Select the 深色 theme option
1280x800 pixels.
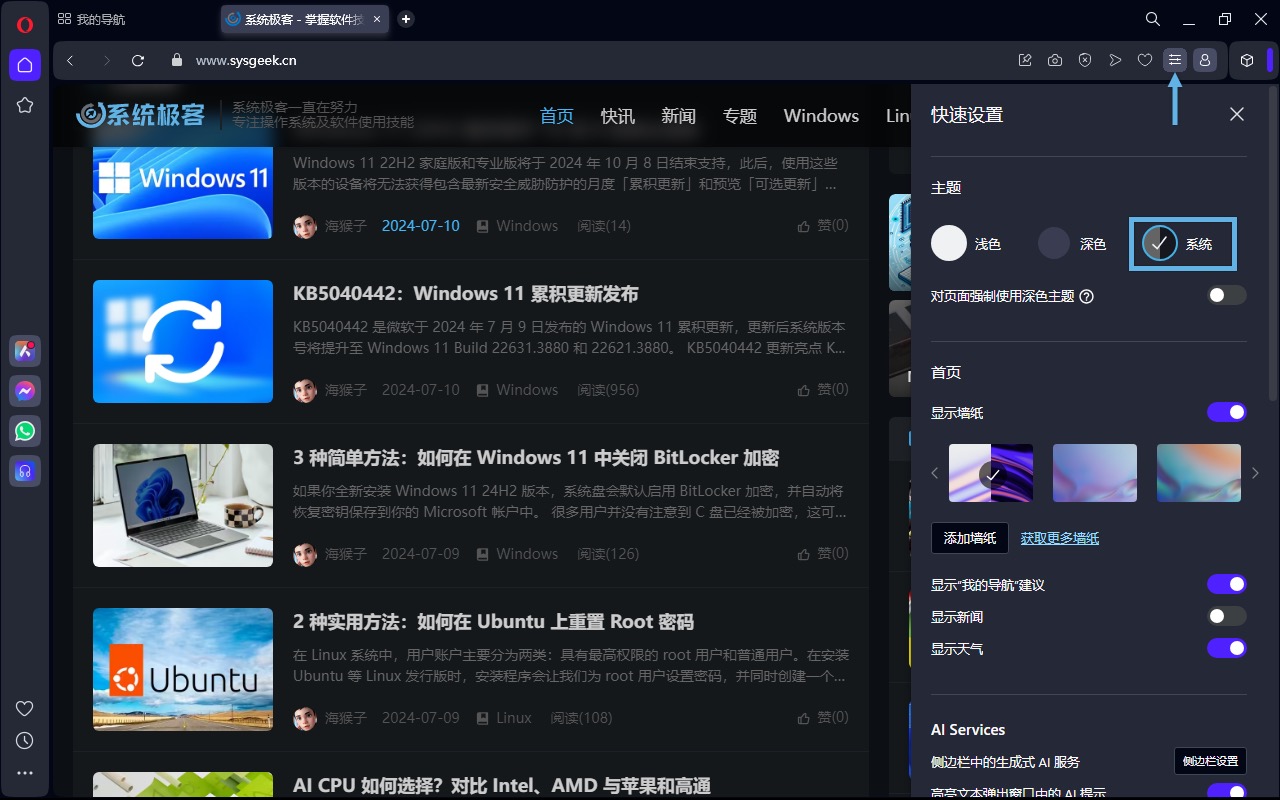(1072, 243)
